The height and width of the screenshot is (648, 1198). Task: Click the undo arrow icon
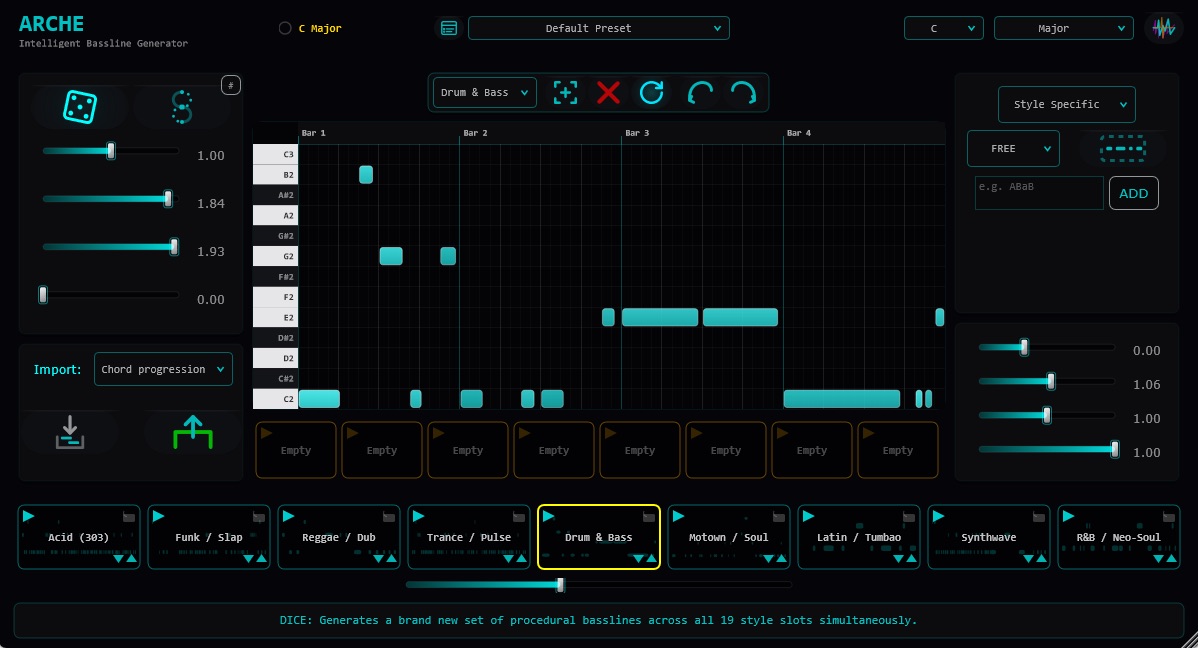click(x=700, y=92)
